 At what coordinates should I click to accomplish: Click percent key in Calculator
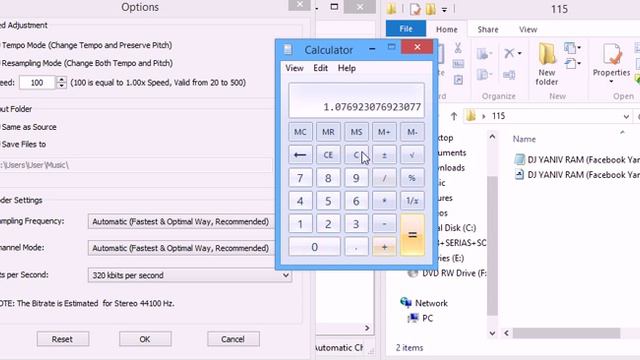[x=412, y=178]
